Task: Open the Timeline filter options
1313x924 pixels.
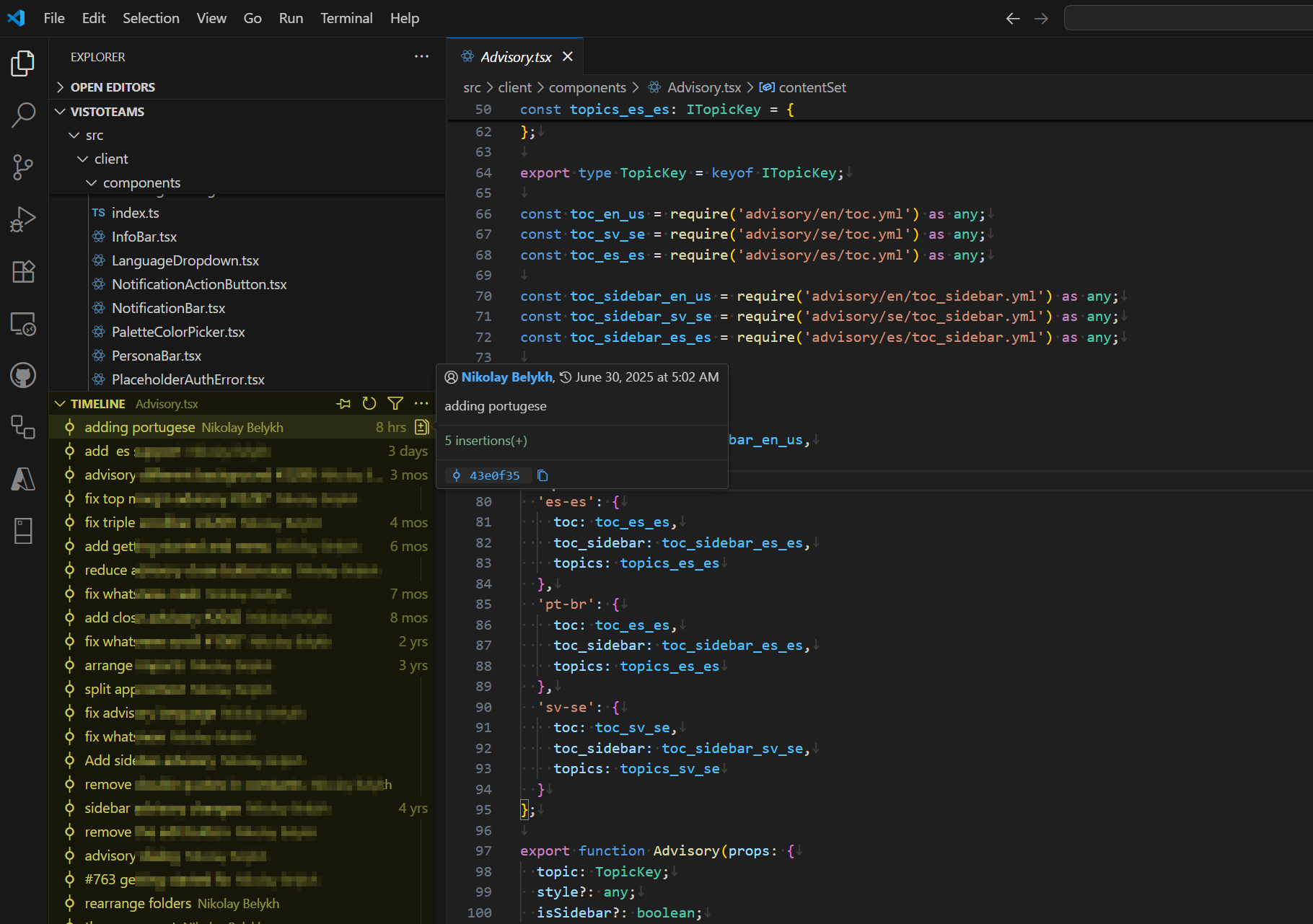Action: click(x=395, y=404)
